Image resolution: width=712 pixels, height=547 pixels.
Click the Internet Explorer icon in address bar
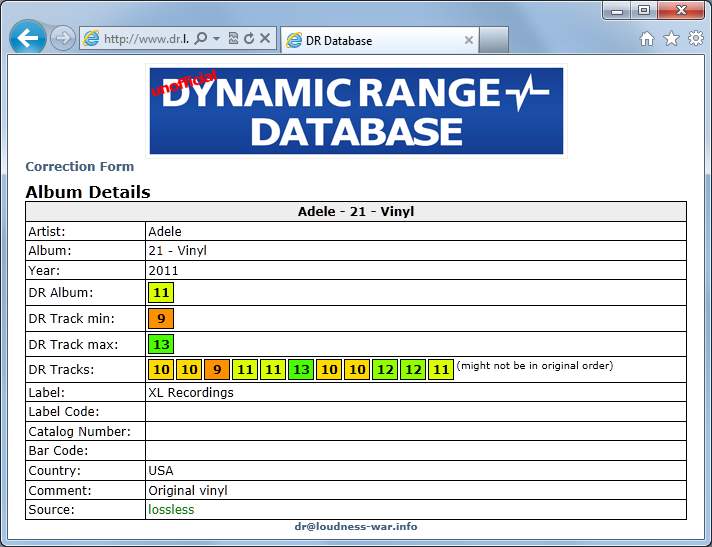click(91, 39)
